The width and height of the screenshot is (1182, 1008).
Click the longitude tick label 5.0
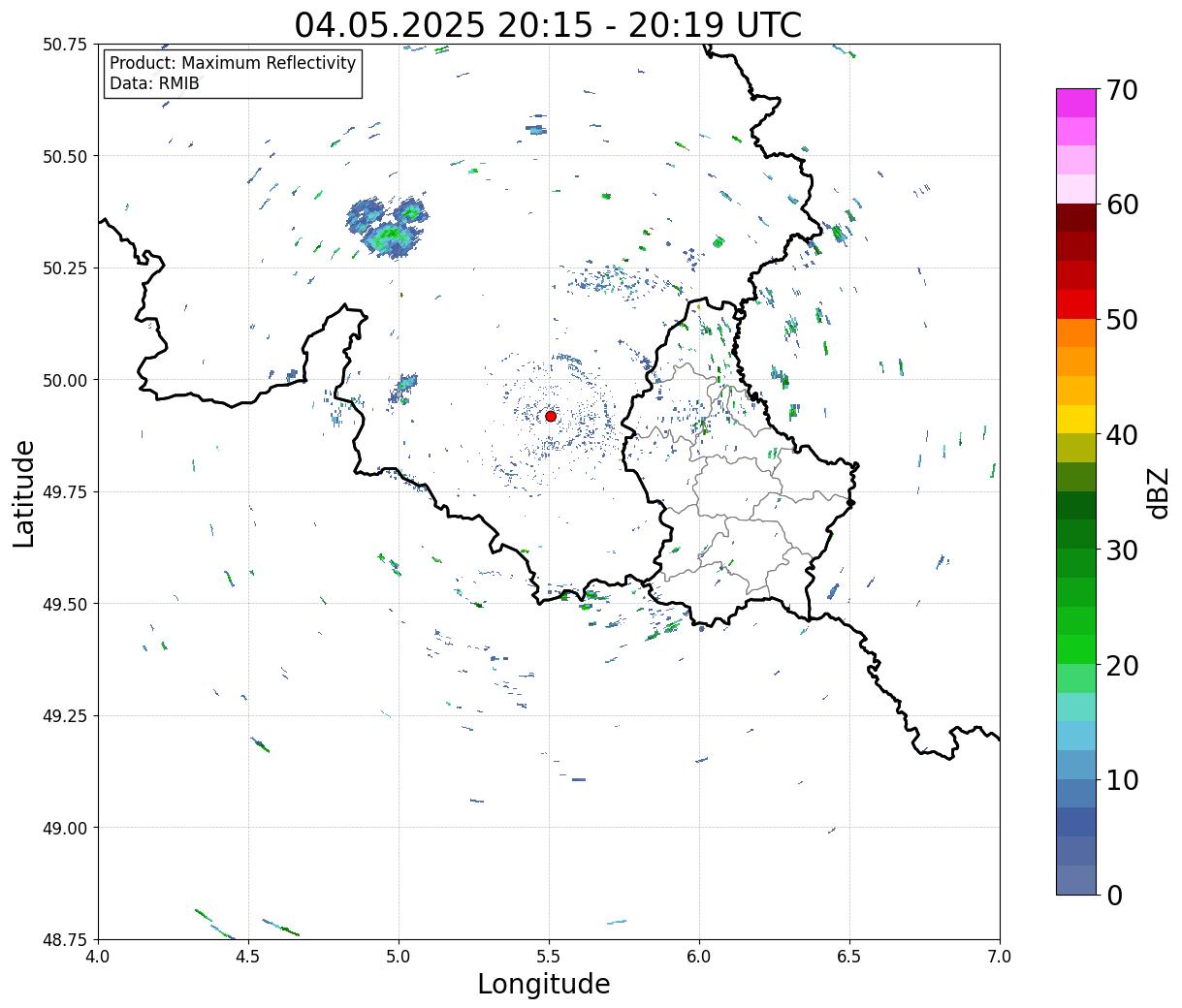(399, 957)
